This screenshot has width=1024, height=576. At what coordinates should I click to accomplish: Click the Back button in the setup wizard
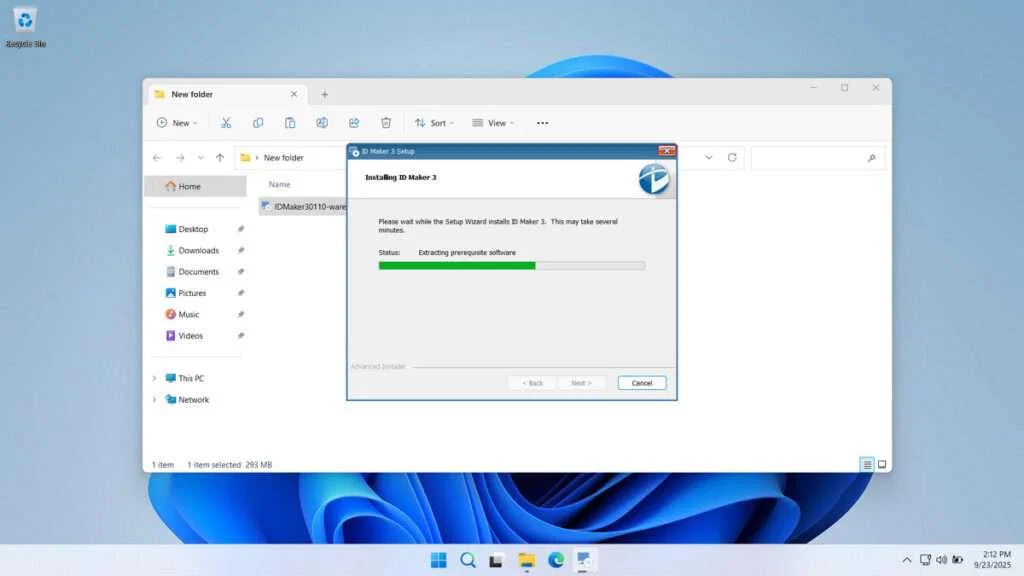pyautogui.click(x=532, y=382)
